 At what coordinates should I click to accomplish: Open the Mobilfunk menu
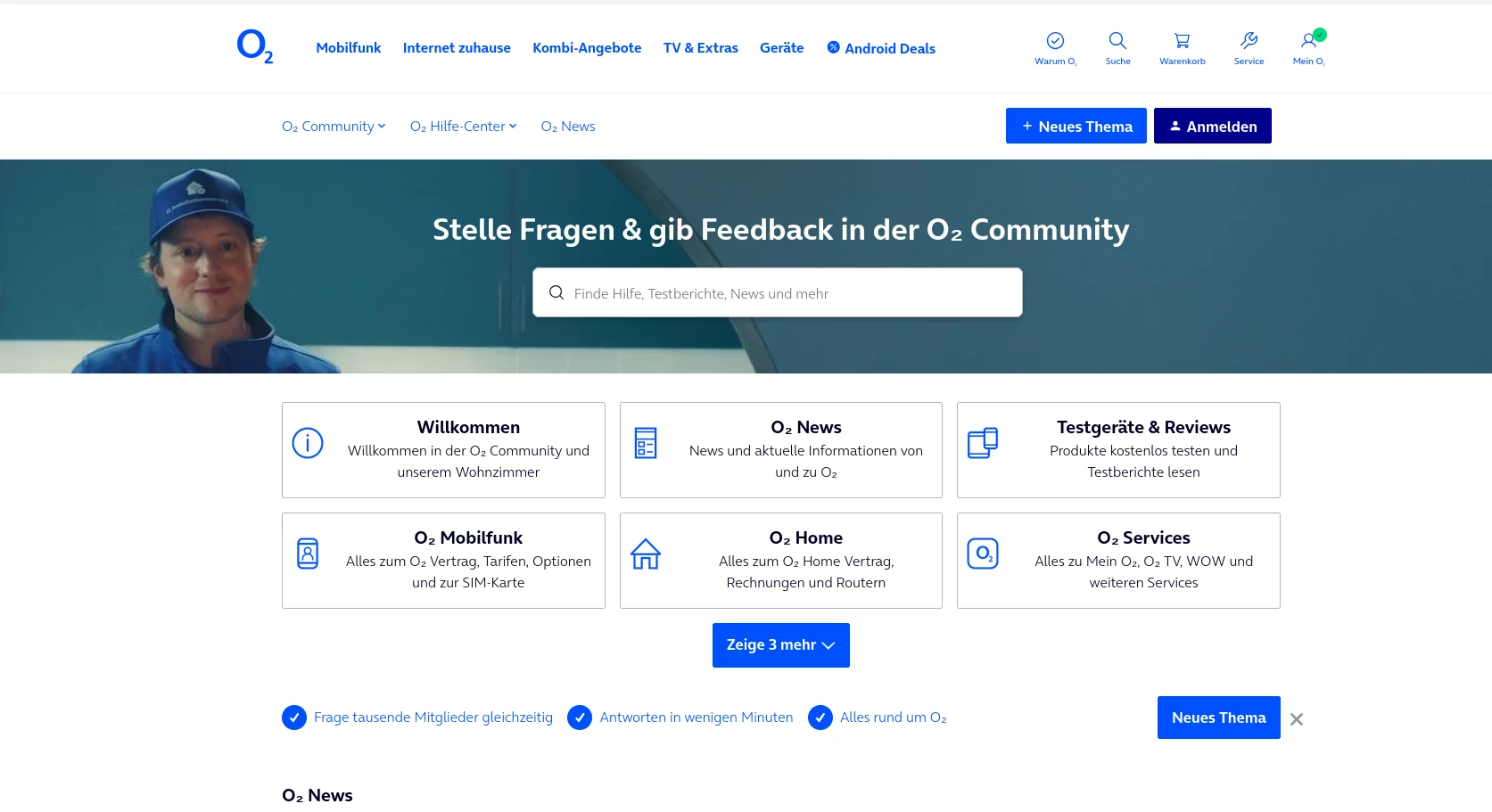point(349,48)
